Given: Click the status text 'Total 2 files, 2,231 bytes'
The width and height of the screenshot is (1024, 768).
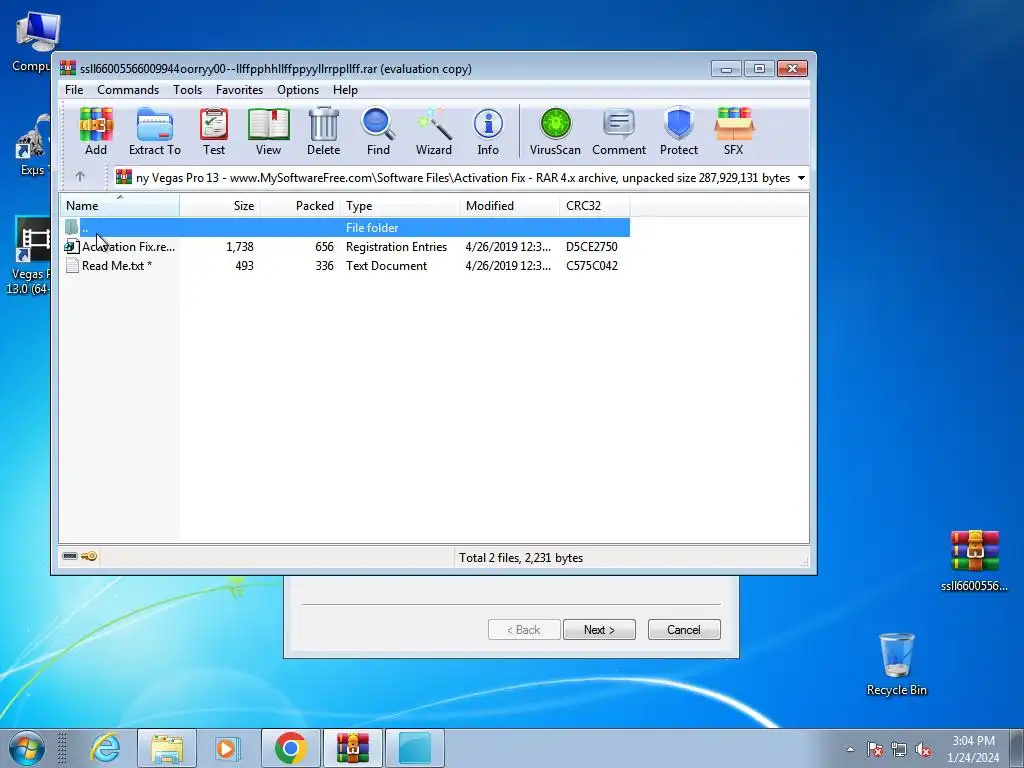Looking at the screenshot, I should [520, 558].
